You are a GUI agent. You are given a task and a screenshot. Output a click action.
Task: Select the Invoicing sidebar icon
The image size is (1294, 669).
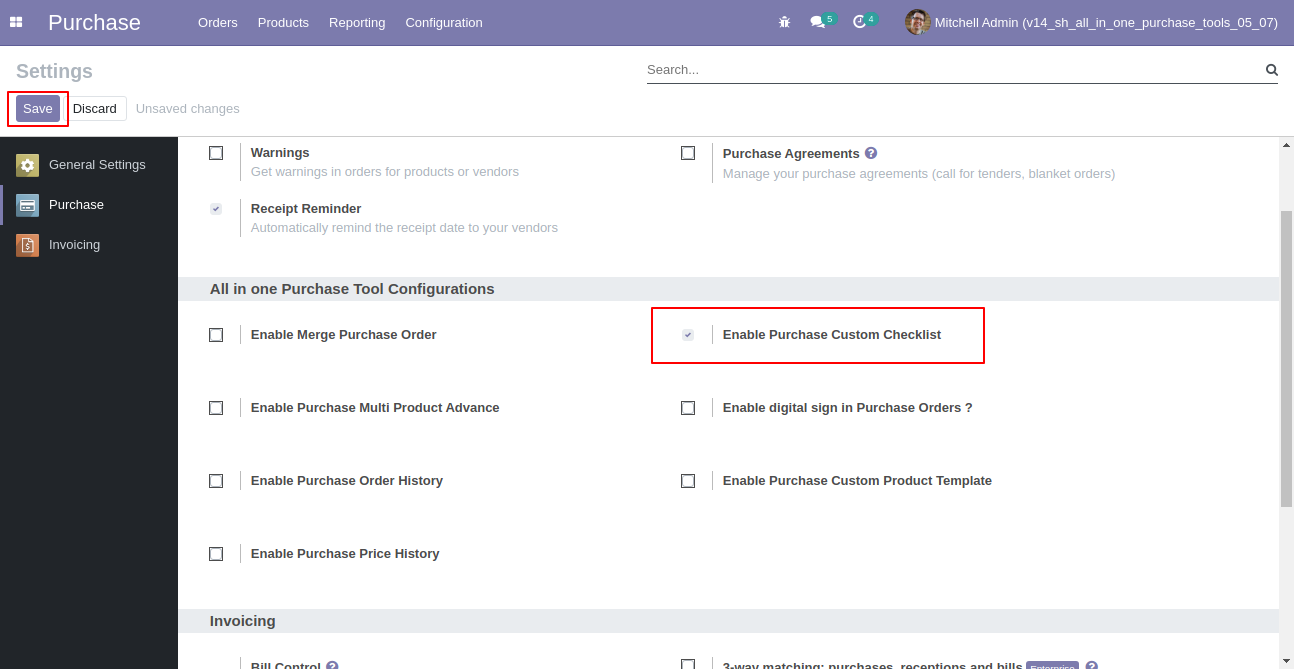pos(28,245)
